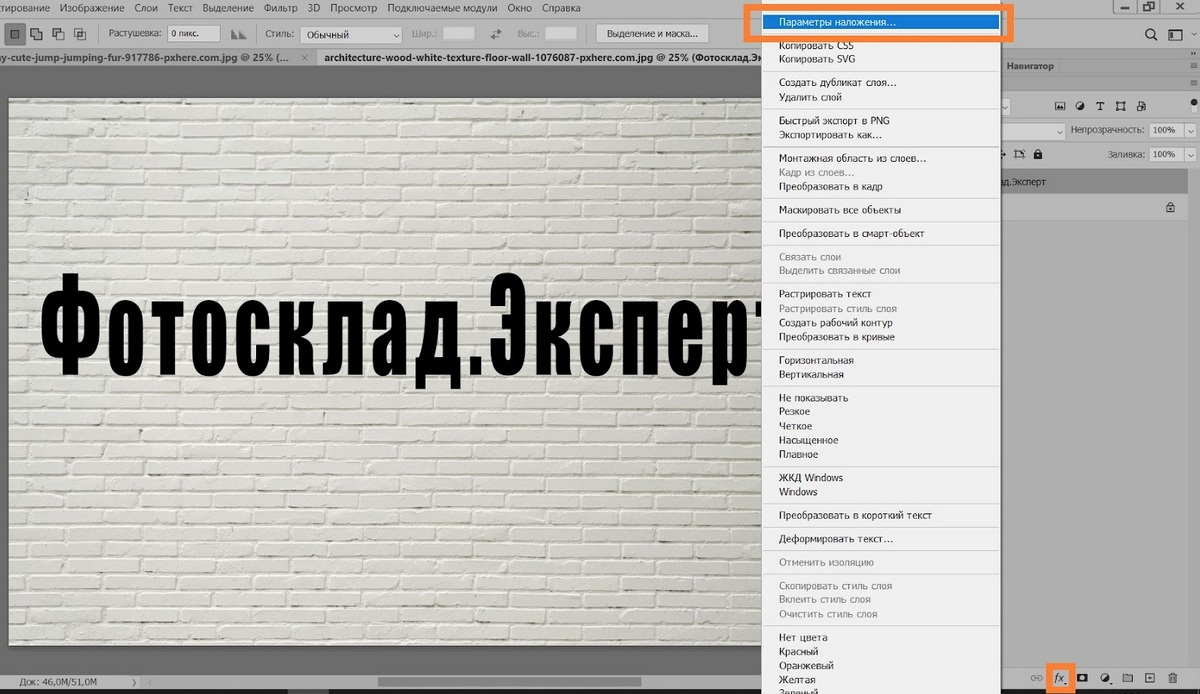Viewport: 1200px width, 694px height.
Task: Switch to the Навигатор panel tab
Action: point(1030,66)
